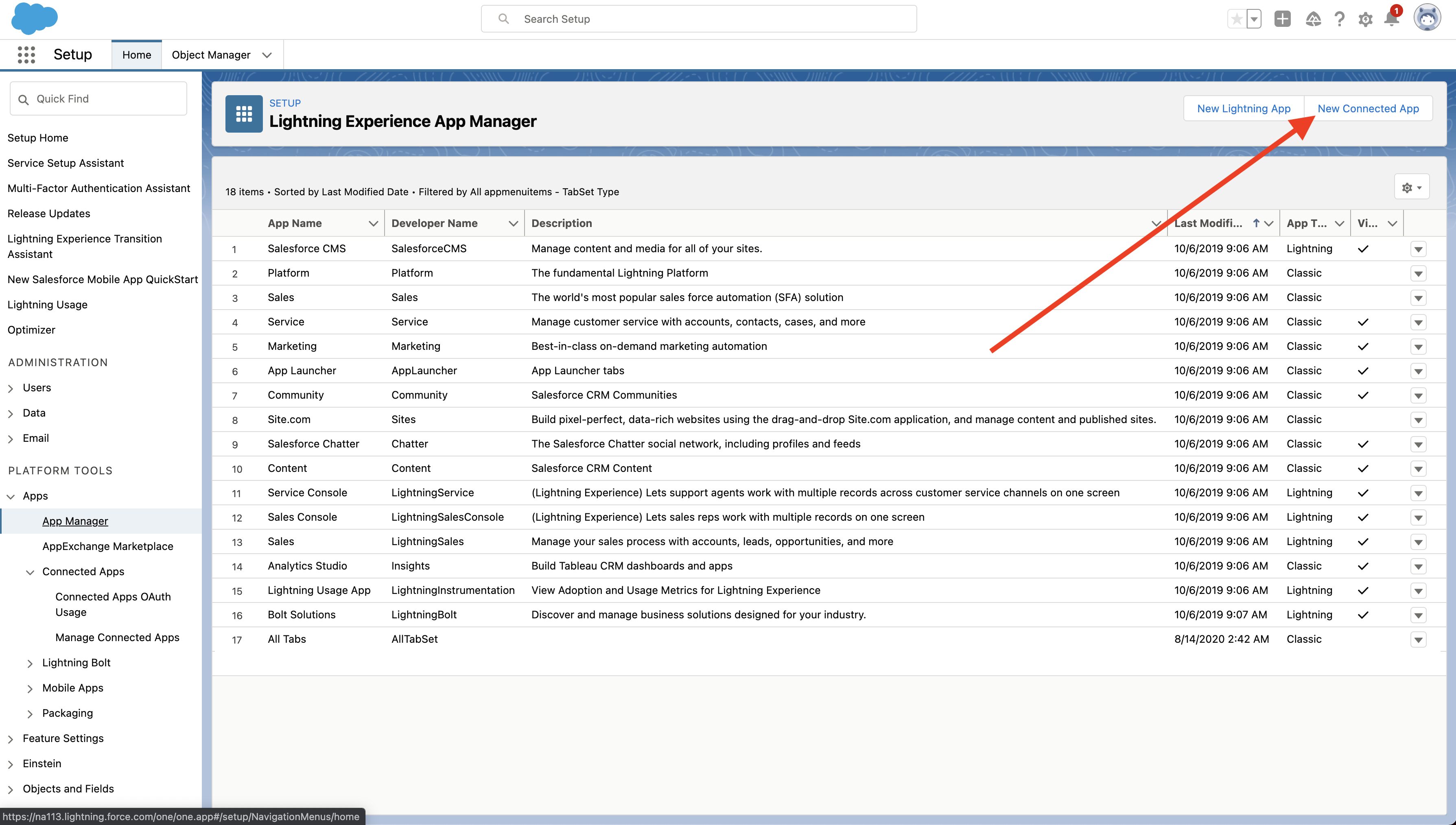Screen dimensions: 1456x825
Task: Open the Visible column menu chevron
Action: pos(1392,223)
